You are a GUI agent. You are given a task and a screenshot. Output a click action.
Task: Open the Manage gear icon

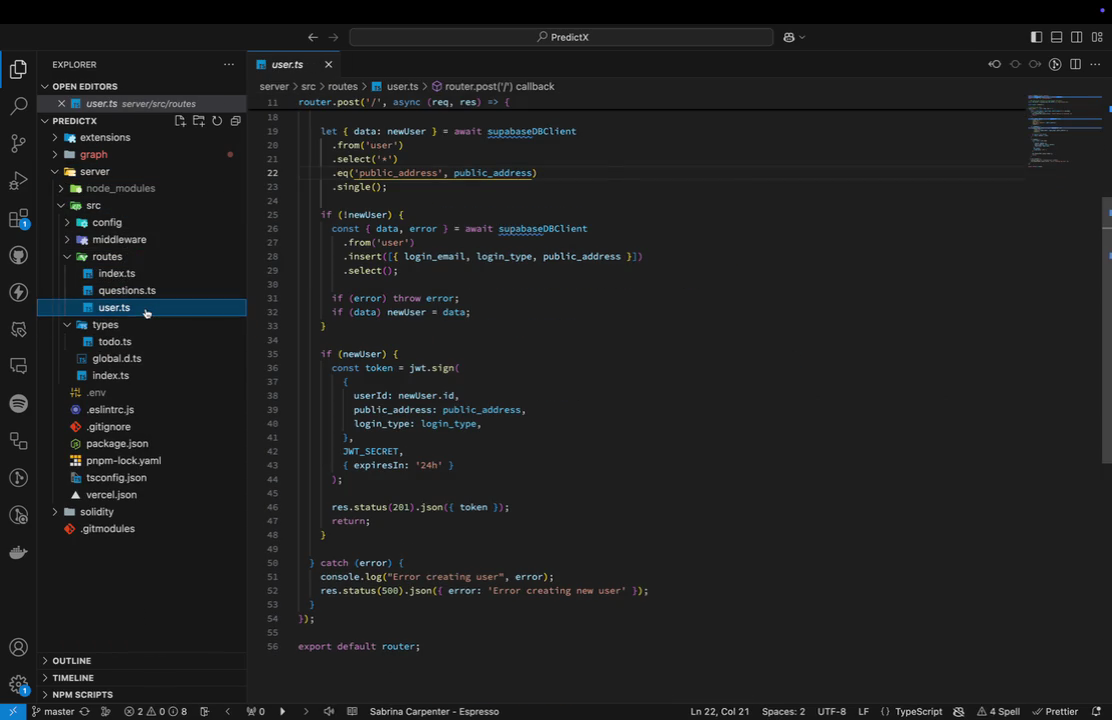(18, 684)
